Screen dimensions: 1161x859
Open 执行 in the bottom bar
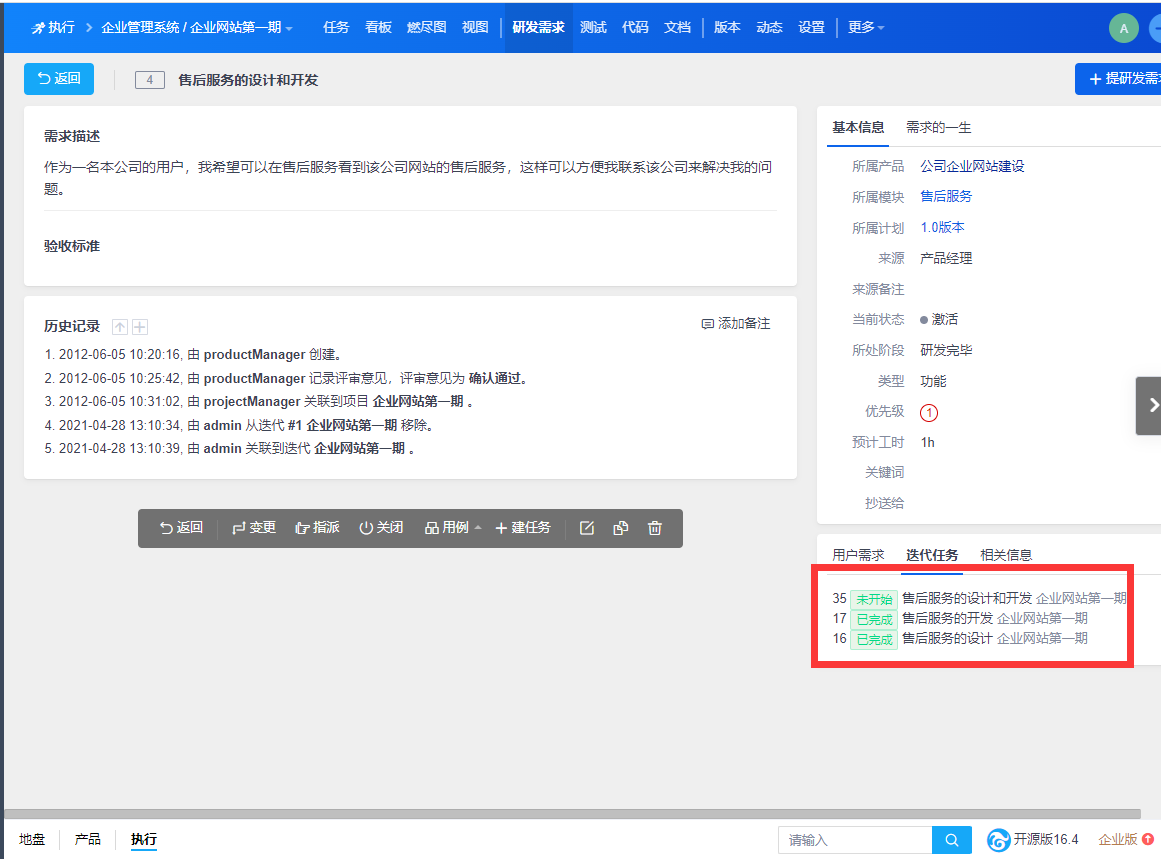click(144, 839)
